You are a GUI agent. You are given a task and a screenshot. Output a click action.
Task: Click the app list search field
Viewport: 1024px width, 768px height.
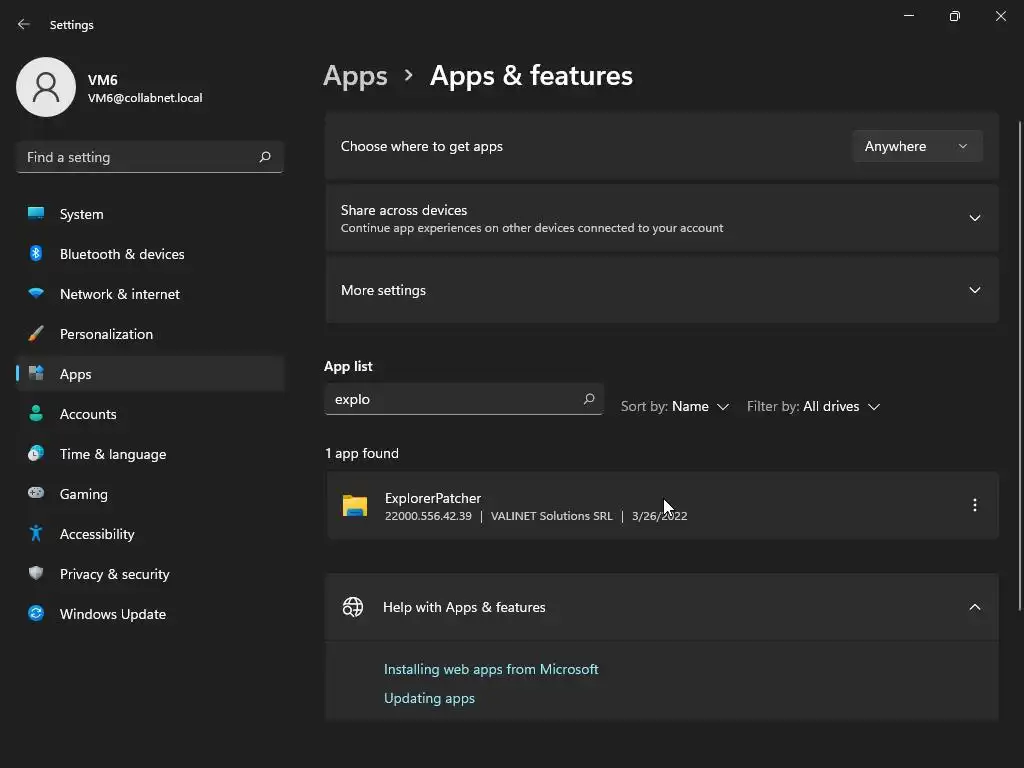pyautogui.click(x=453, y=399)
